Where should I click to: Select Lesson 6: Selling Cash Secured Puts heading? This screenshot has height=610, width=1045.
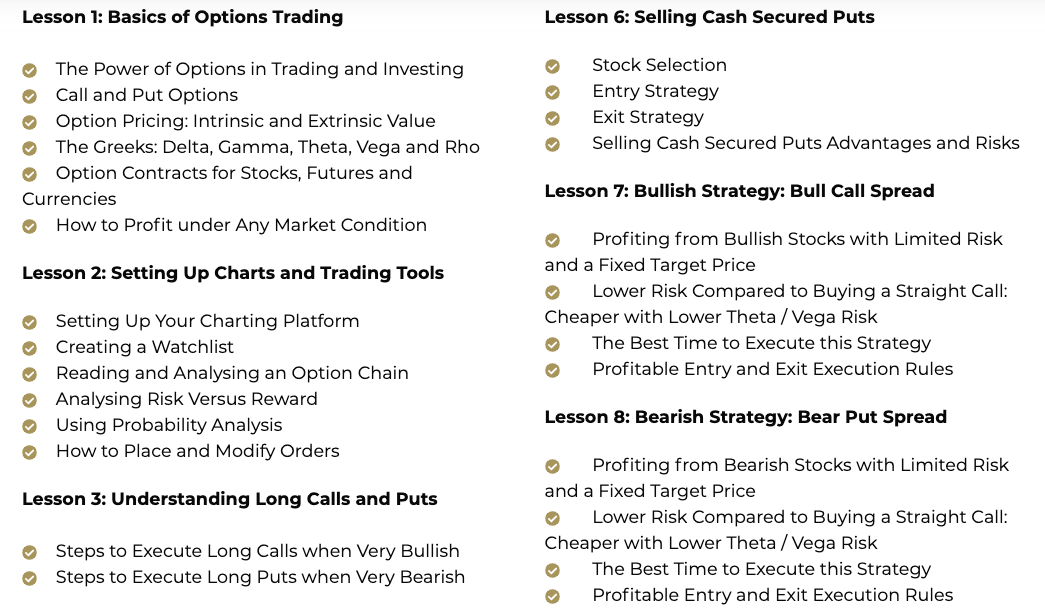pos(709,17)
